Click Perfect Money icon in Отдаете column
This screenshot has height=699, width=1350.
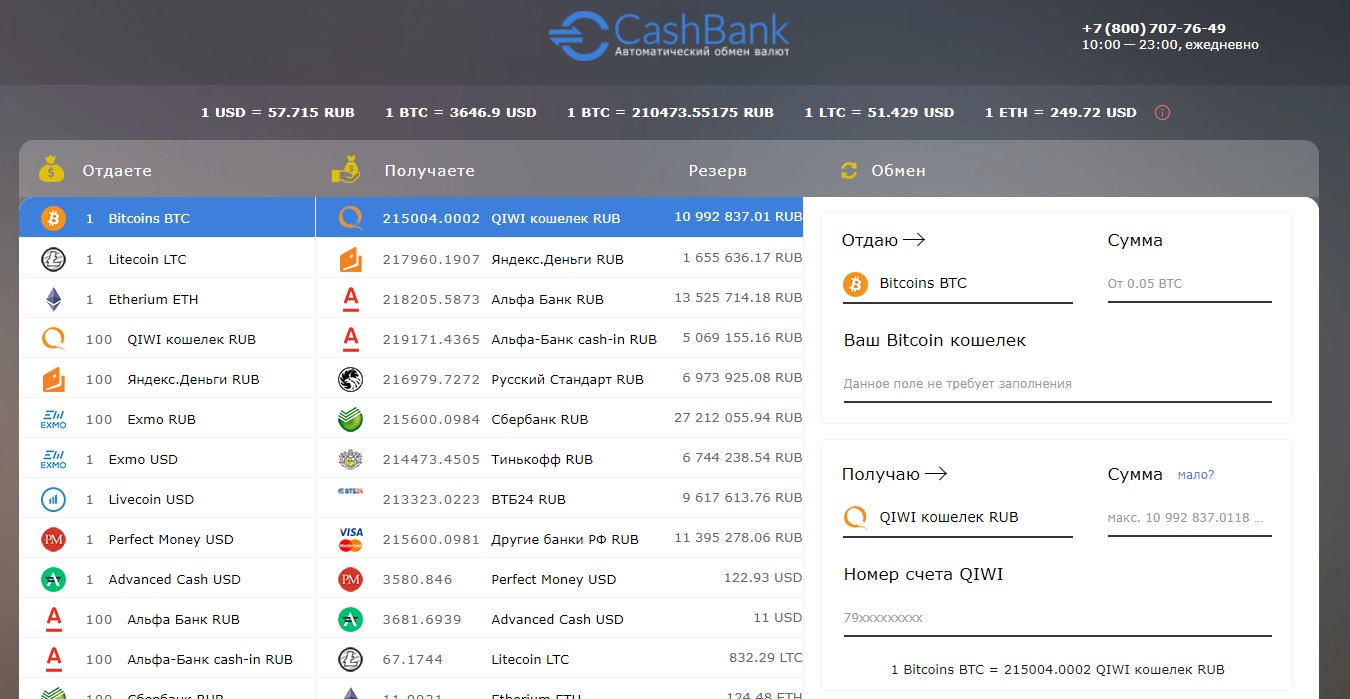tap(53, 539)
